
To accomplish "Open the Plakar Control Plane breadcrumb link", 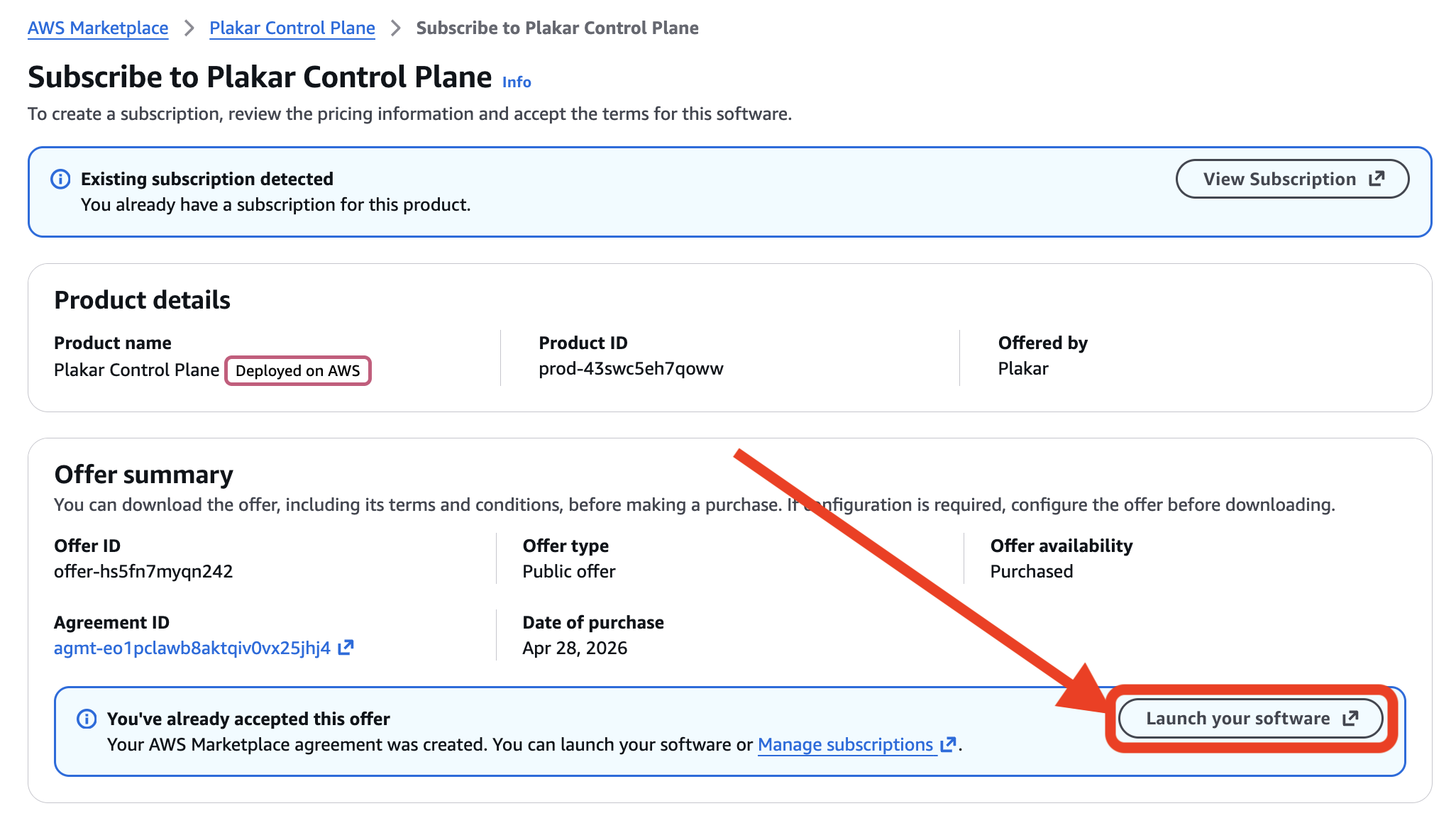I will pyautogui.click(x=292, y=28).
